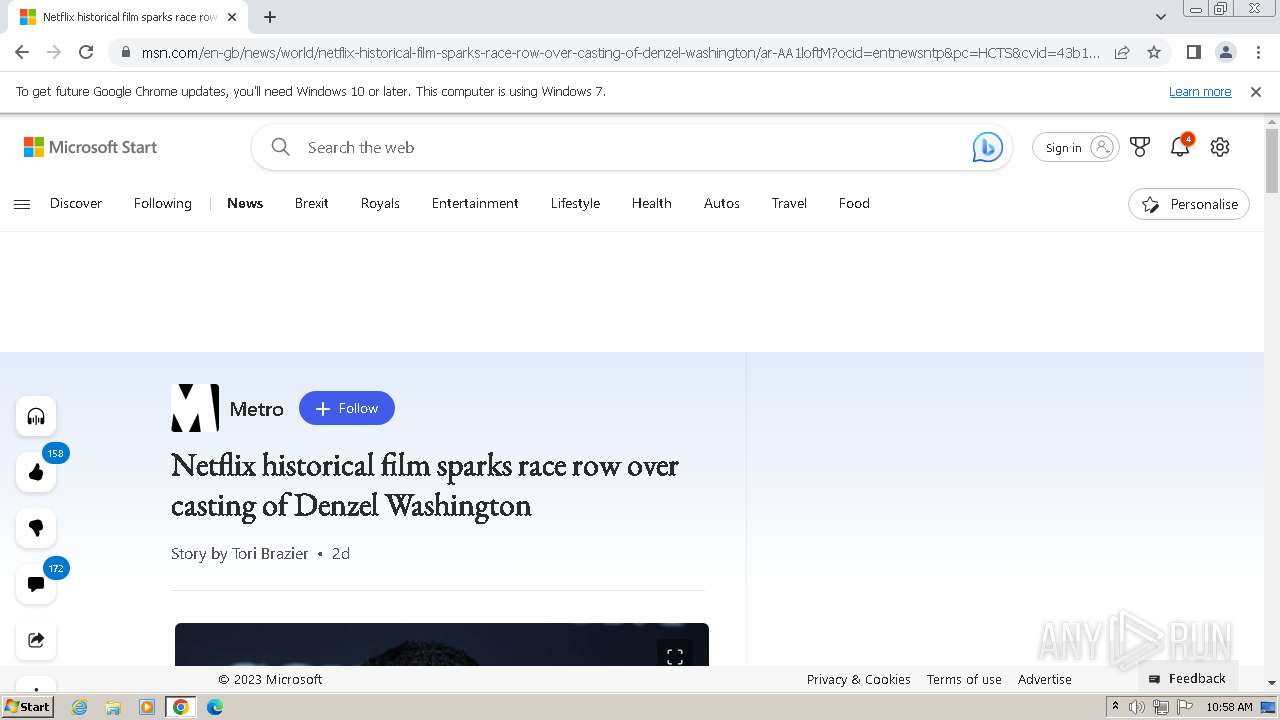The height and width of the screenshot is (720, 1280).
Task: View site information padlock icon
Action: tap(125, 52)
